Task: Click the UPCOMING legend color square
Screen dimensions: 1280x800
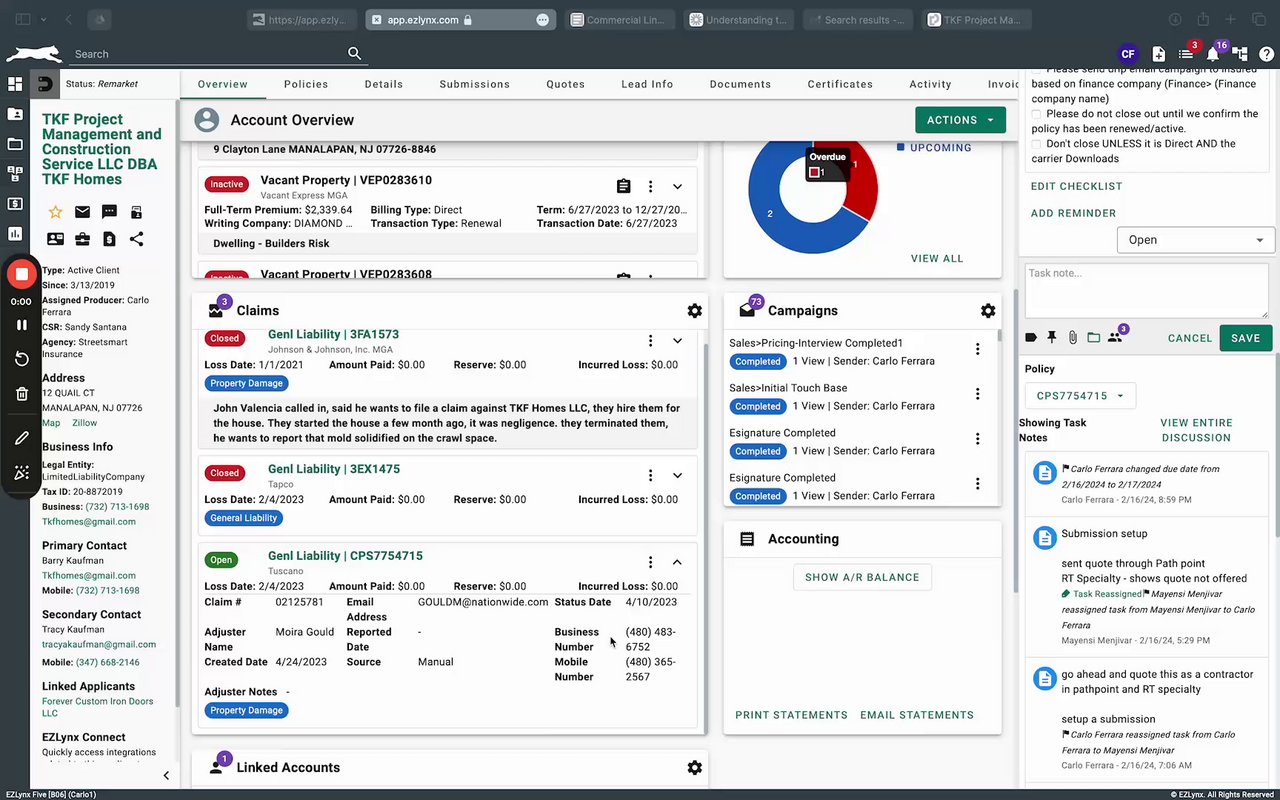Action: tap(901, 148)
